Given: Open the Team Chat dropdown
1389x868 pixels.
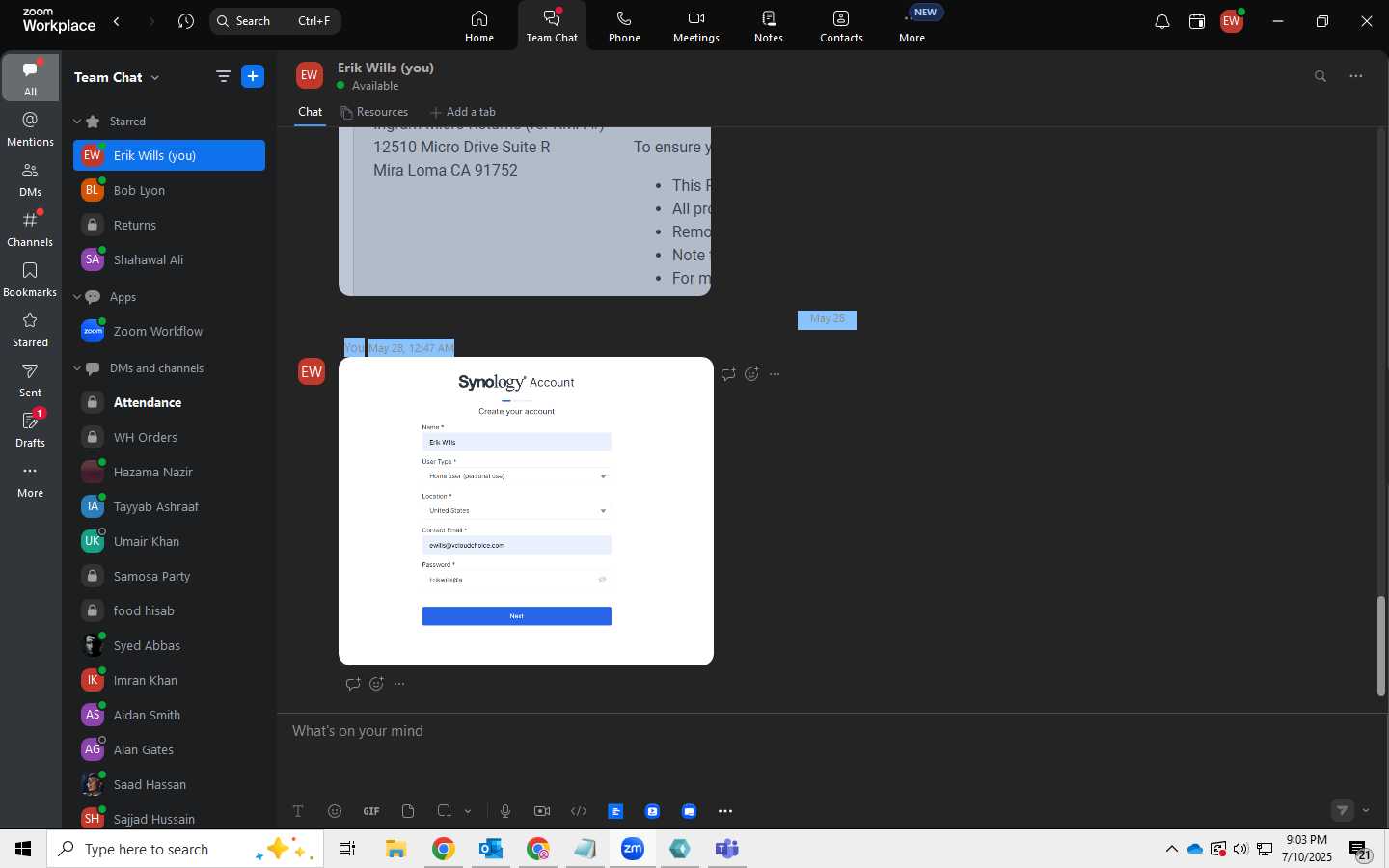Looking at the screenshot, I should coord(117,77).
